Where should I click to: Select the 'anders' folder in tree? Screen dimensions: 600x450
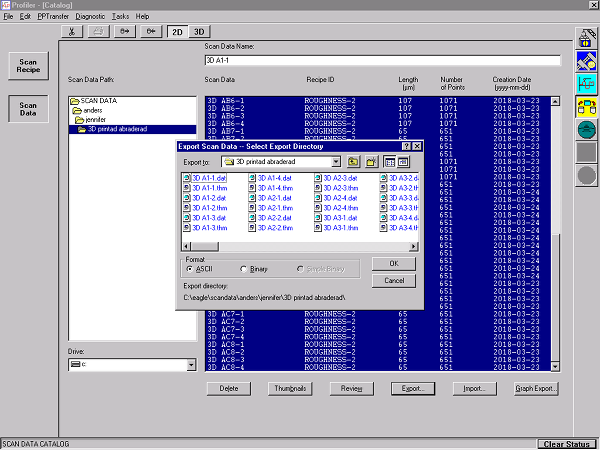(x=94, y=111)
